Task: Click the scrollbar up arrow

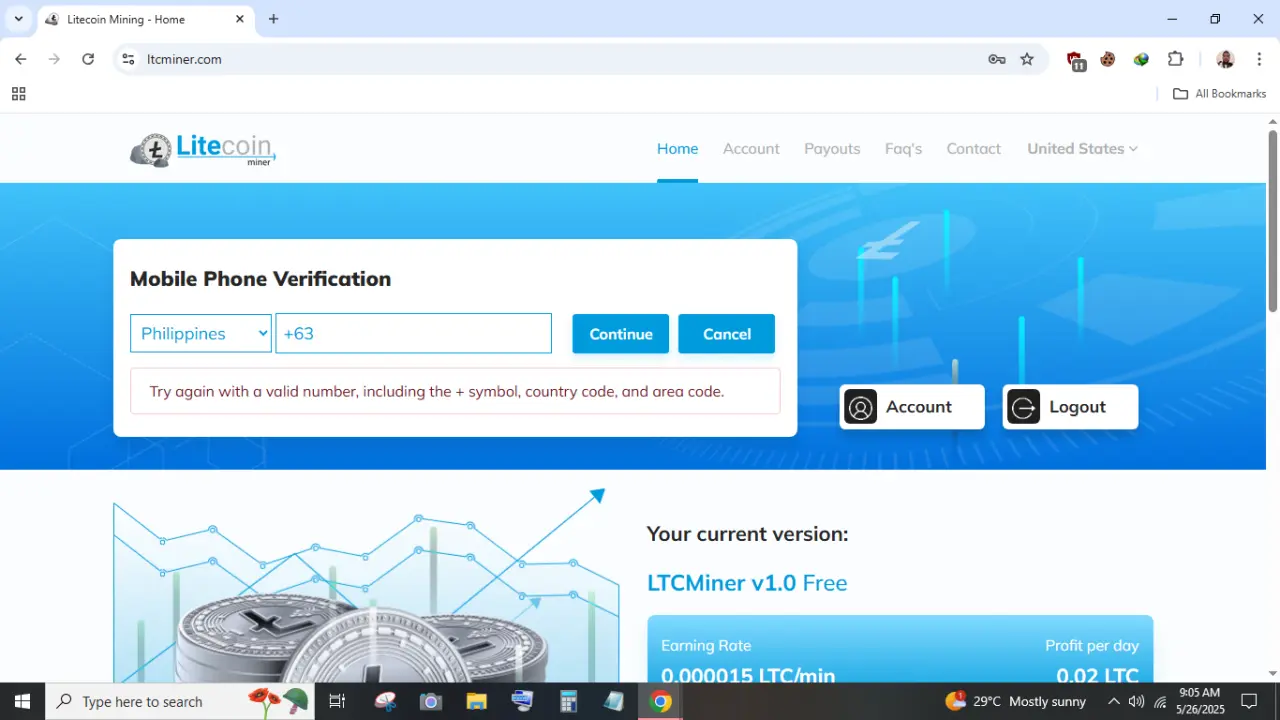Action: click(x=1273, y=121)
